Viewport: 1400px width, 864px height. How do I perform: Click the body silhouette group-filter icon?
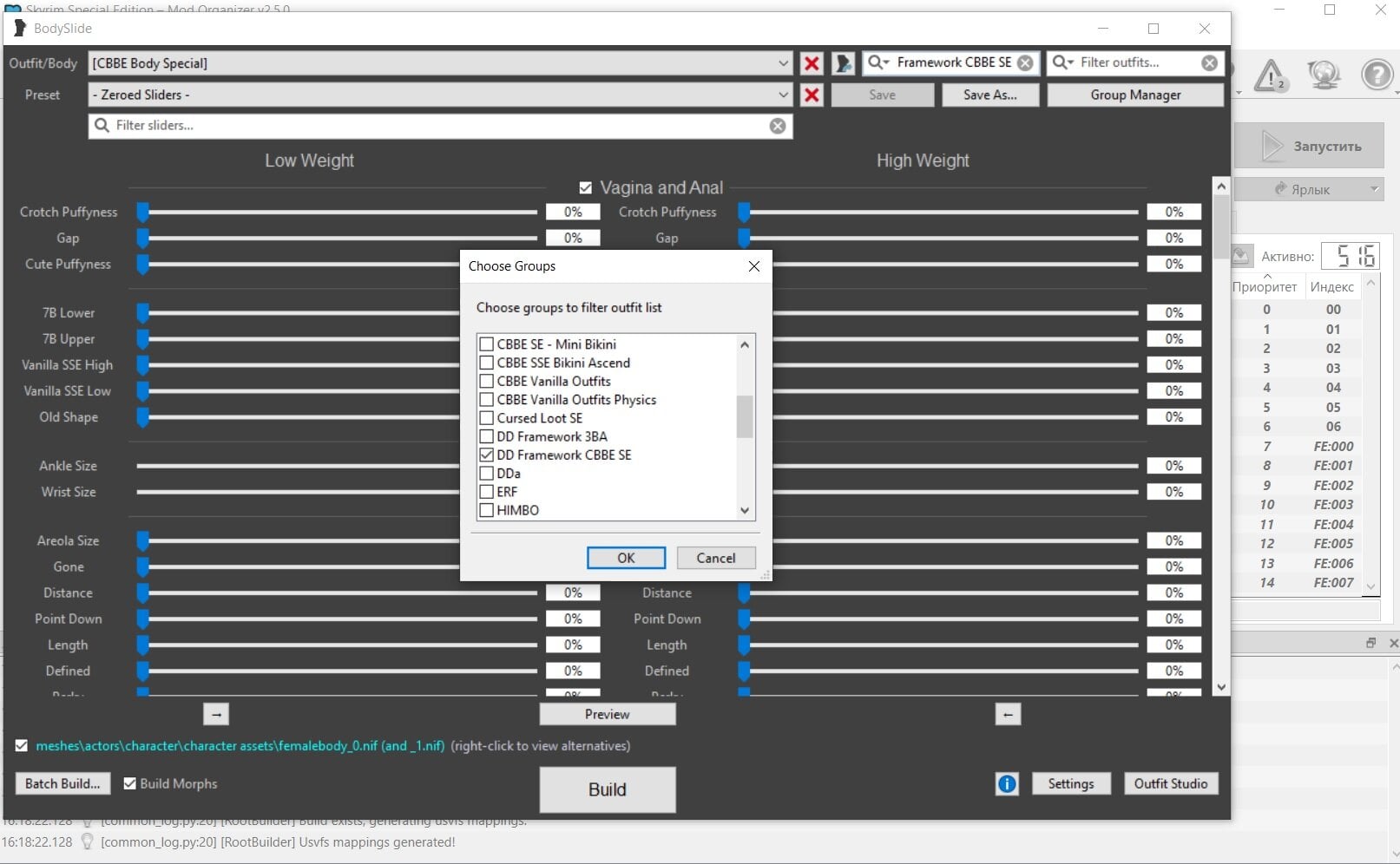tap(842, 63)
